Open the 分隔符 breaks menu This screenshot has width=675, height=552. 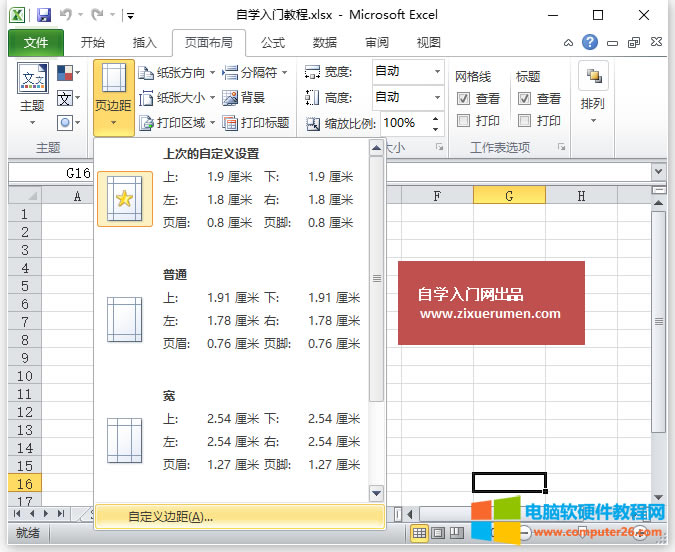[x=255, y=72]
